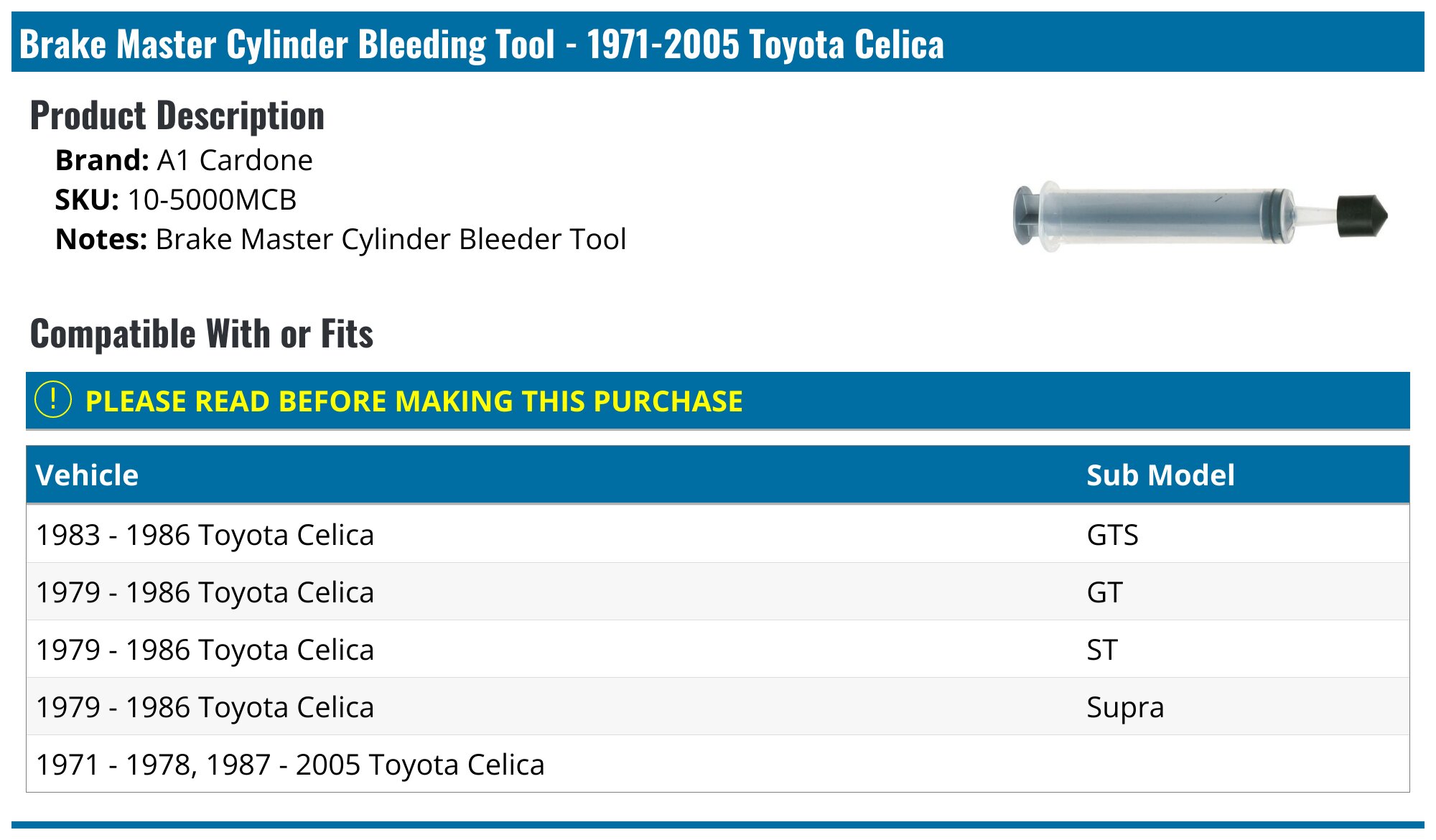Click the A1 Cardone brand text
Viewport: 1436px width, 840px height.
pos(235,160)
